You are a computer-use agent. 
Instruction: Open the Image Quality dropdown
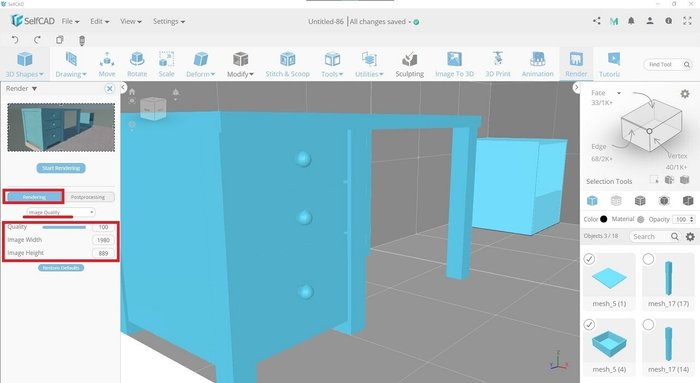(x=61, y=212)
